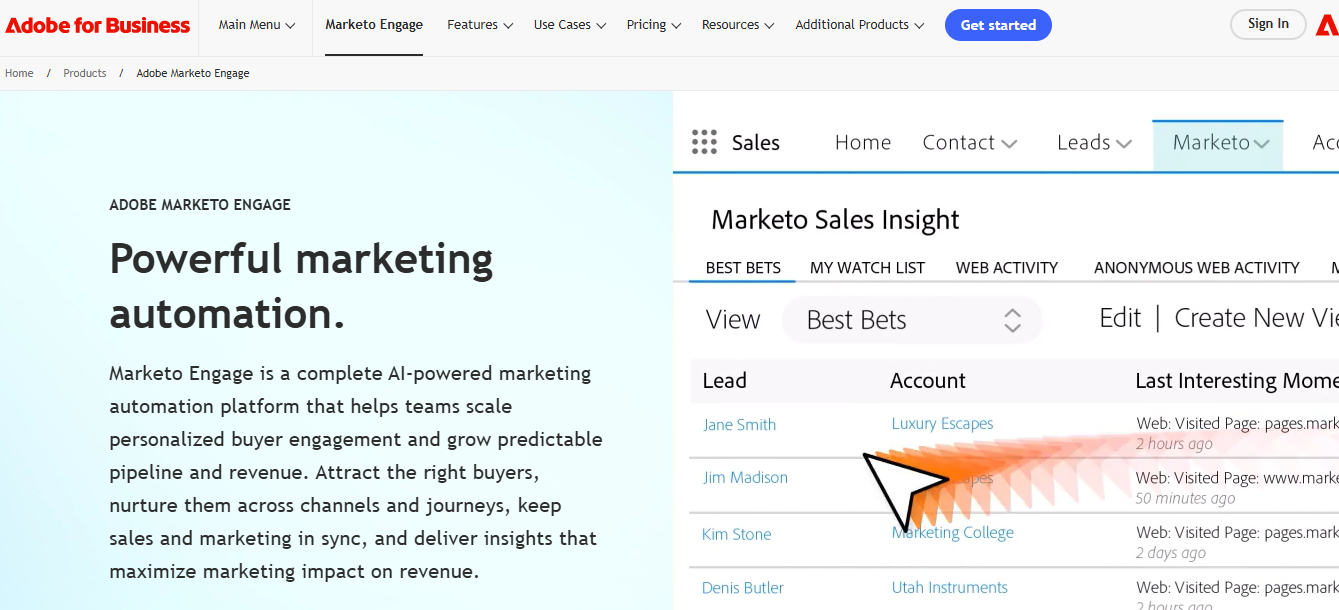Switch to the MY WATCH LIST tab
Image resolution: width=1339 pixels, height=610 pixels.
[867, 267]
